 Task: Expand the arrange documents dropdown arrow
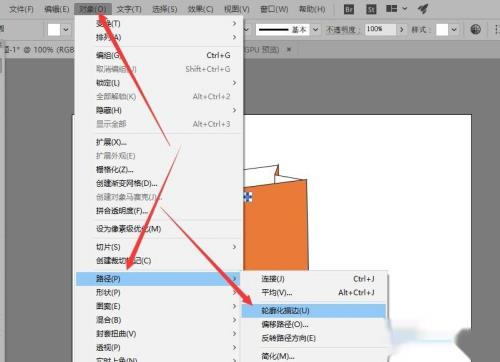405,9
